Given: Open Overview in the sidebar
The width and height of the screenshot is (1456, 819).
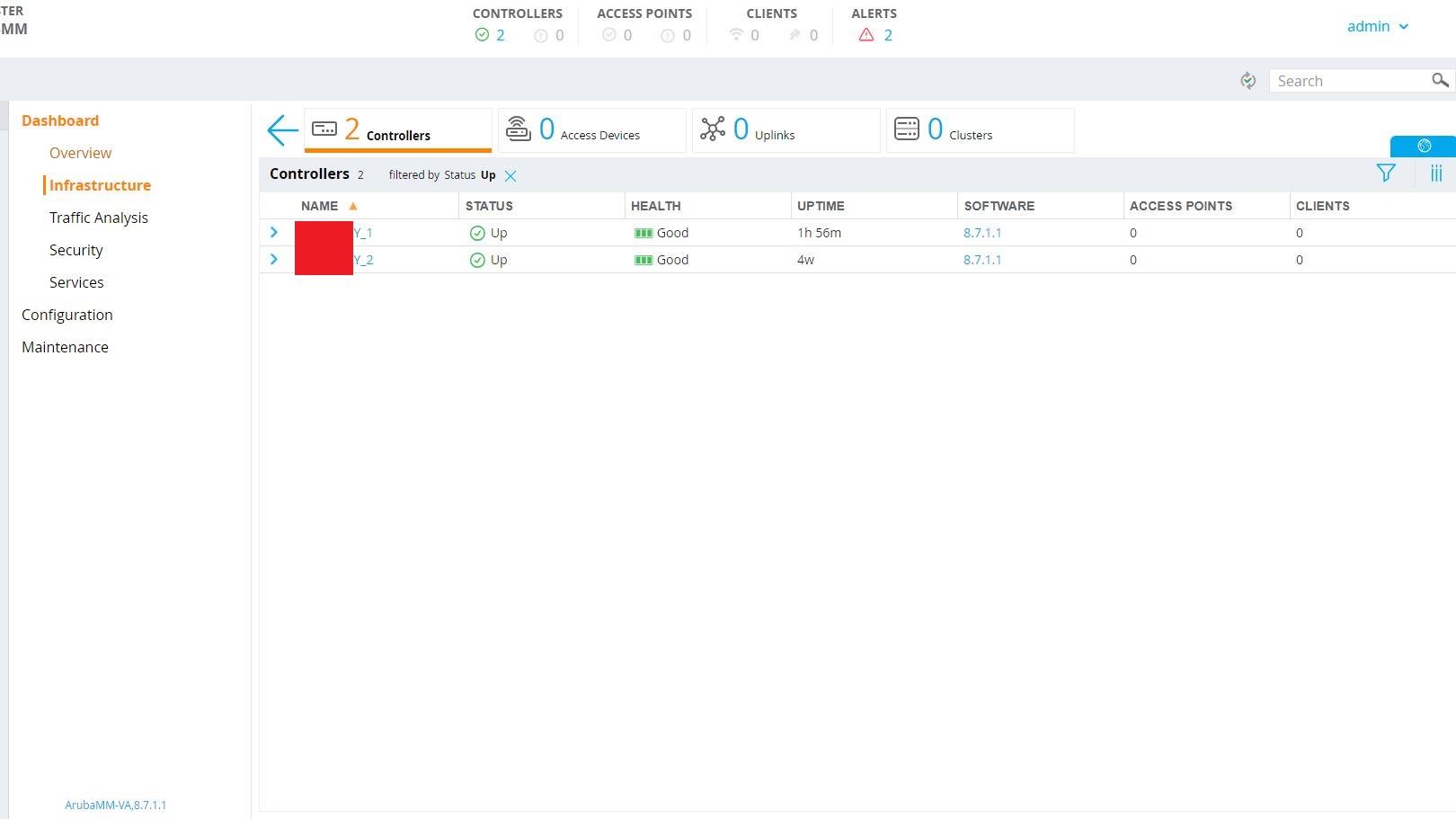Looking at the screenshot, I should pyautogui.click(x=80, y=153).
